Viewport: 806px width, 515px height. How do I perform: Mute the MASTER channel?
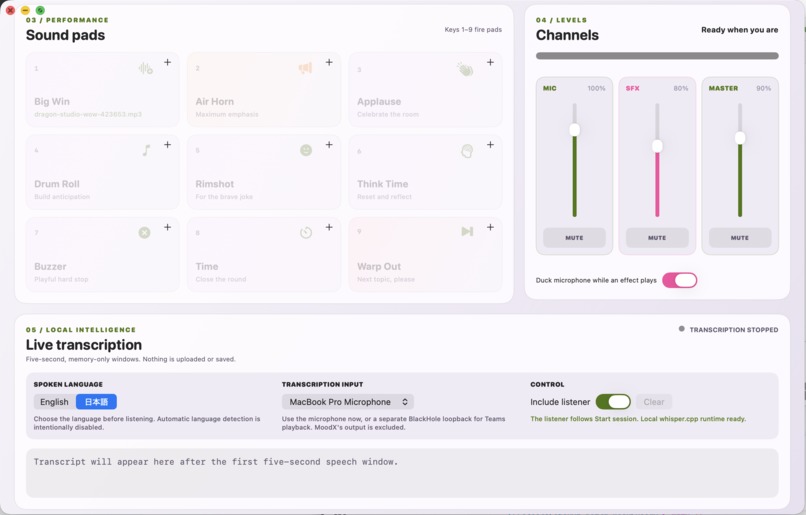pos(740,238)
